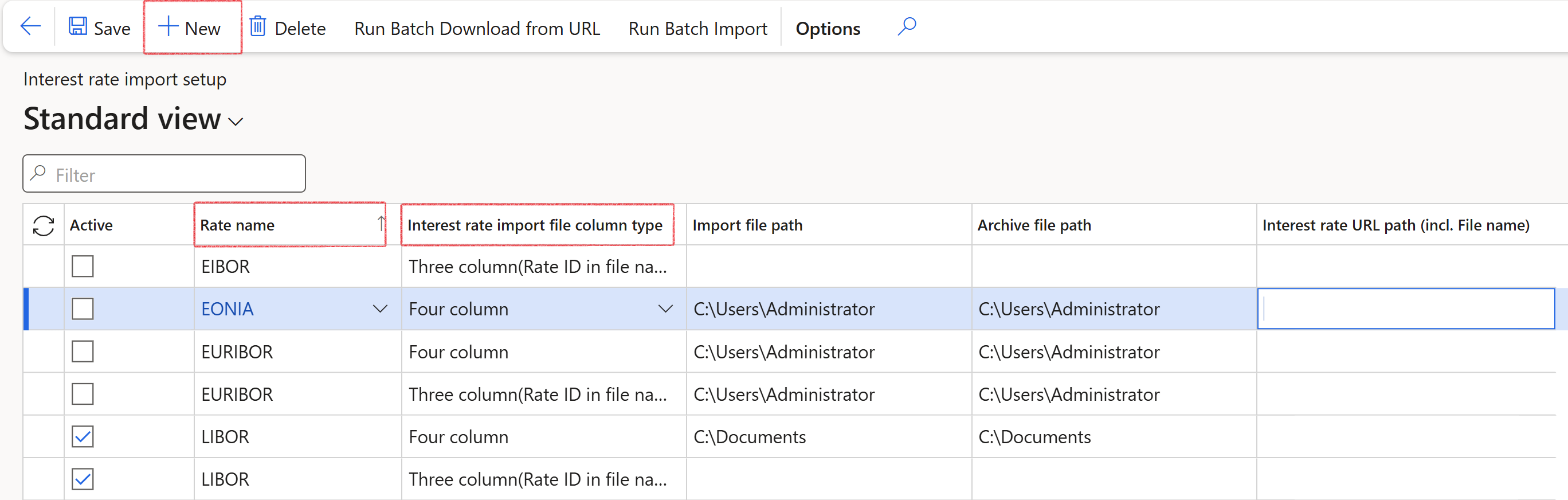The width and height of the screenshot is (1568, 500).
Task: Select the LIBOR Import file path C:\Documents cell
Action: click(x=749, y=437)
